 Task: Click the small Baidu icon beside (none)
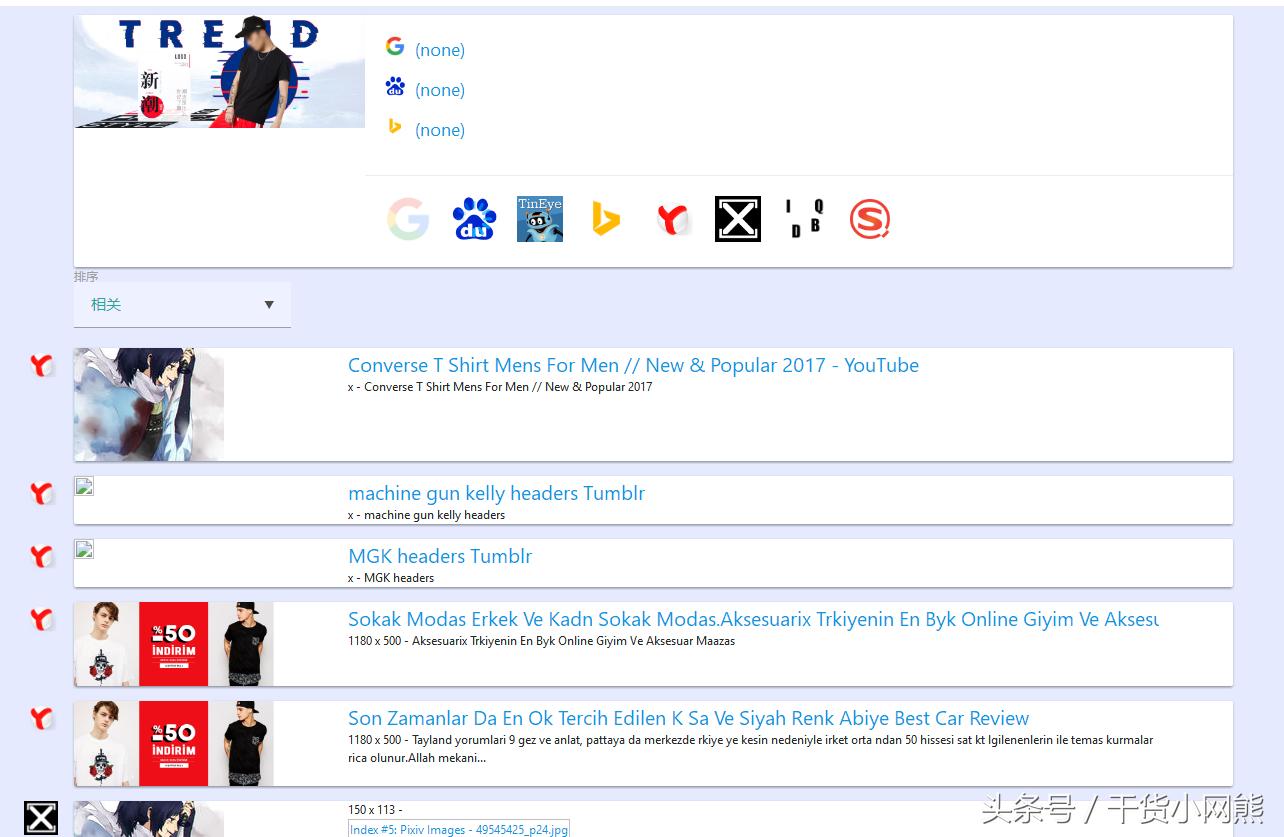[x=395, y=86]
